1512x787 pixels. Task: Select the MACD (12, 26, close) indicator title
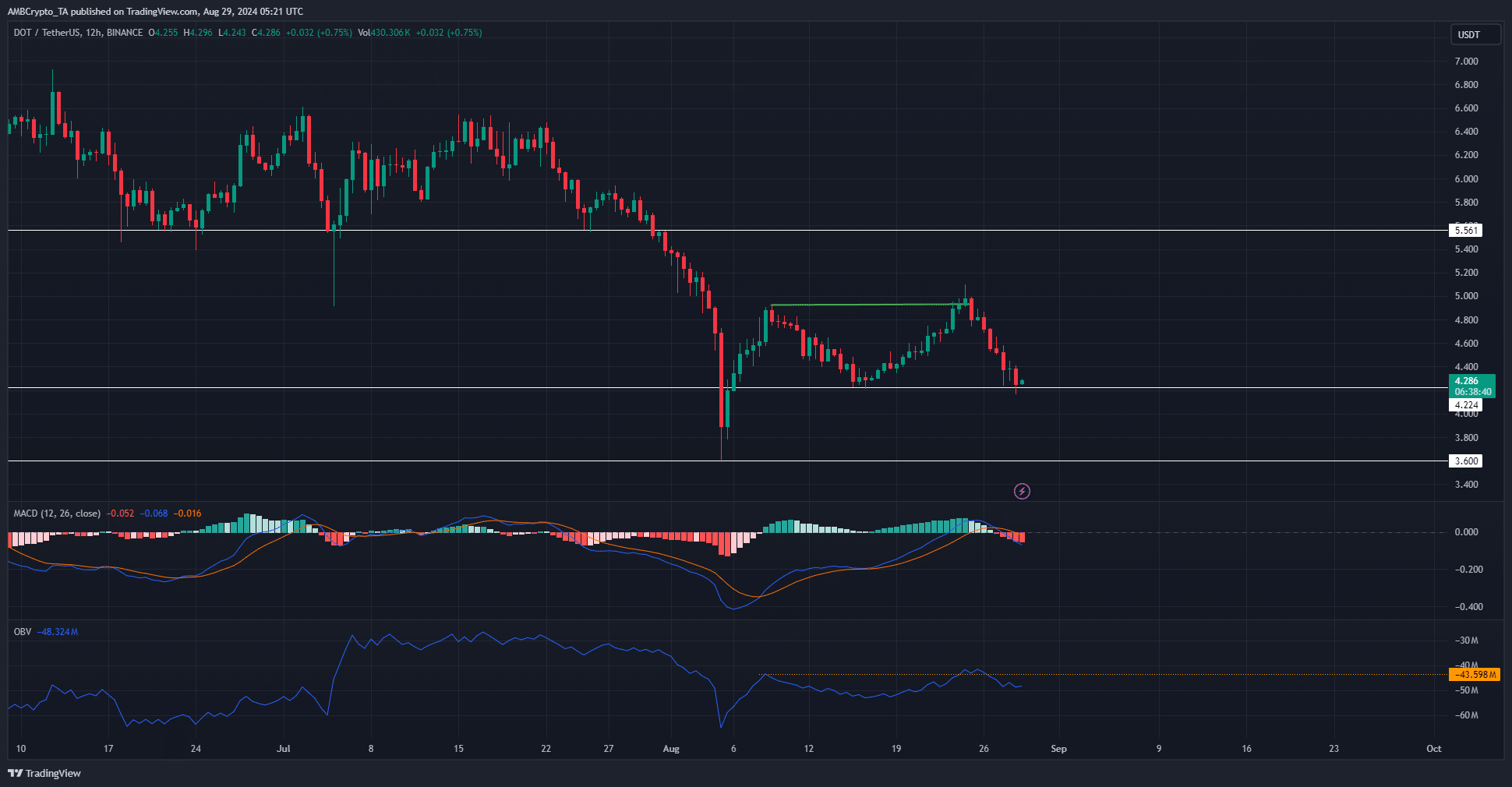coord(57,513)
